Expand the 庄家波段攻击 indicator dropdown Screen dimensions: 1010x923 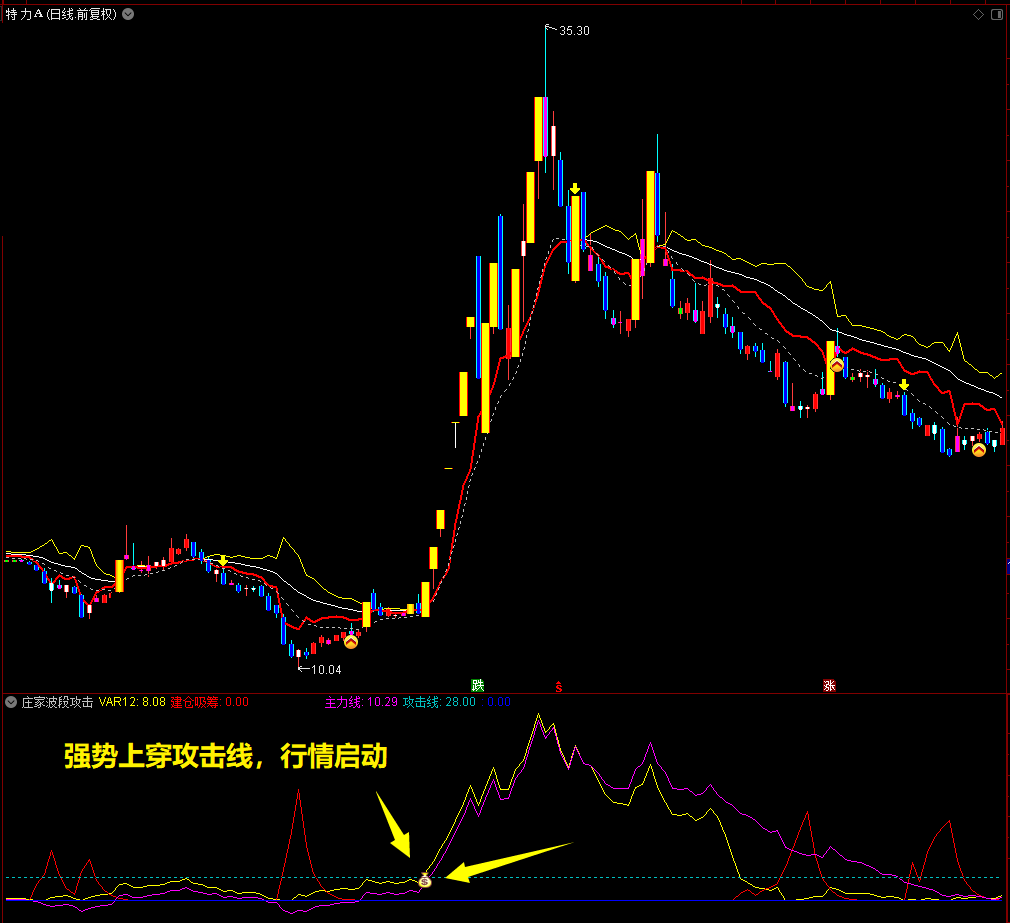click(x=11, y=702)
